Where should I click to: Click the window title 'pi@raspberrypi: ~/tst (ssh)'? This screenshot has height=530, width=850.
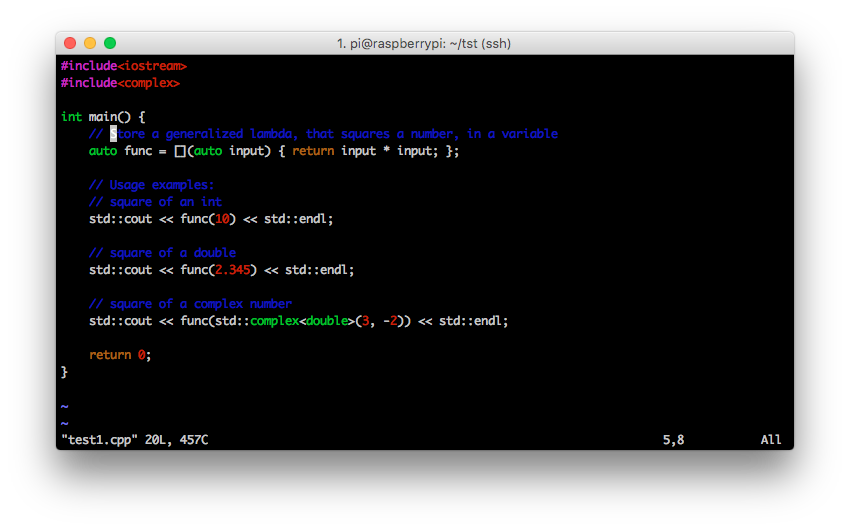[x=424, y=43]
